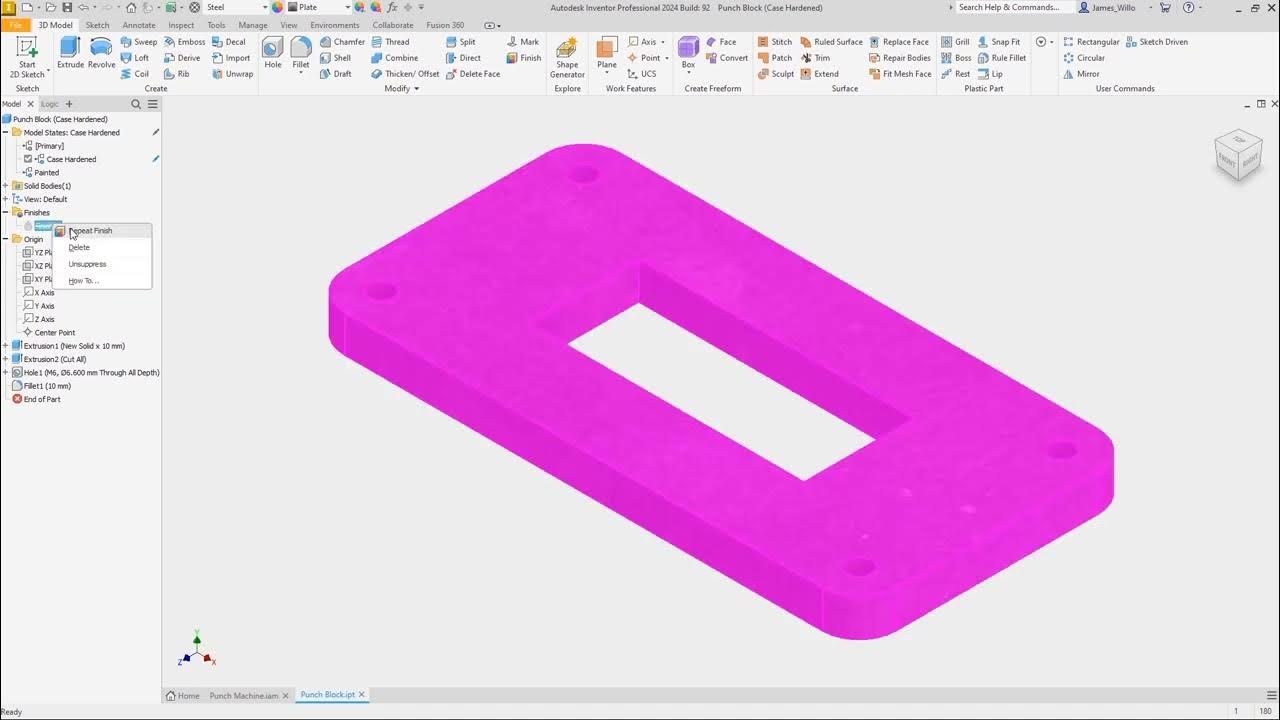1280x720 pixels.
Task: Apply the Chamfer tool
Action: [342, 42]
